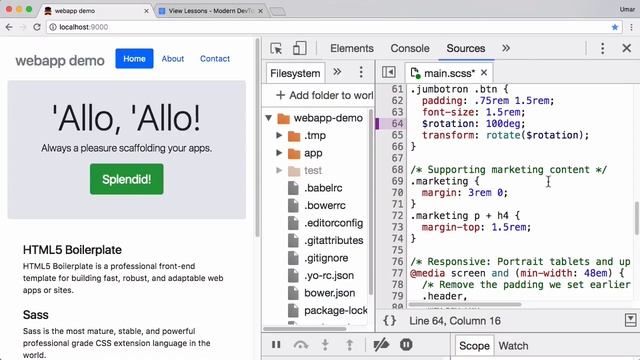The height and width of the screenshot is (360, 640).
Task: Click the file tree horizontal scrollbar
Action: [305, 329]
